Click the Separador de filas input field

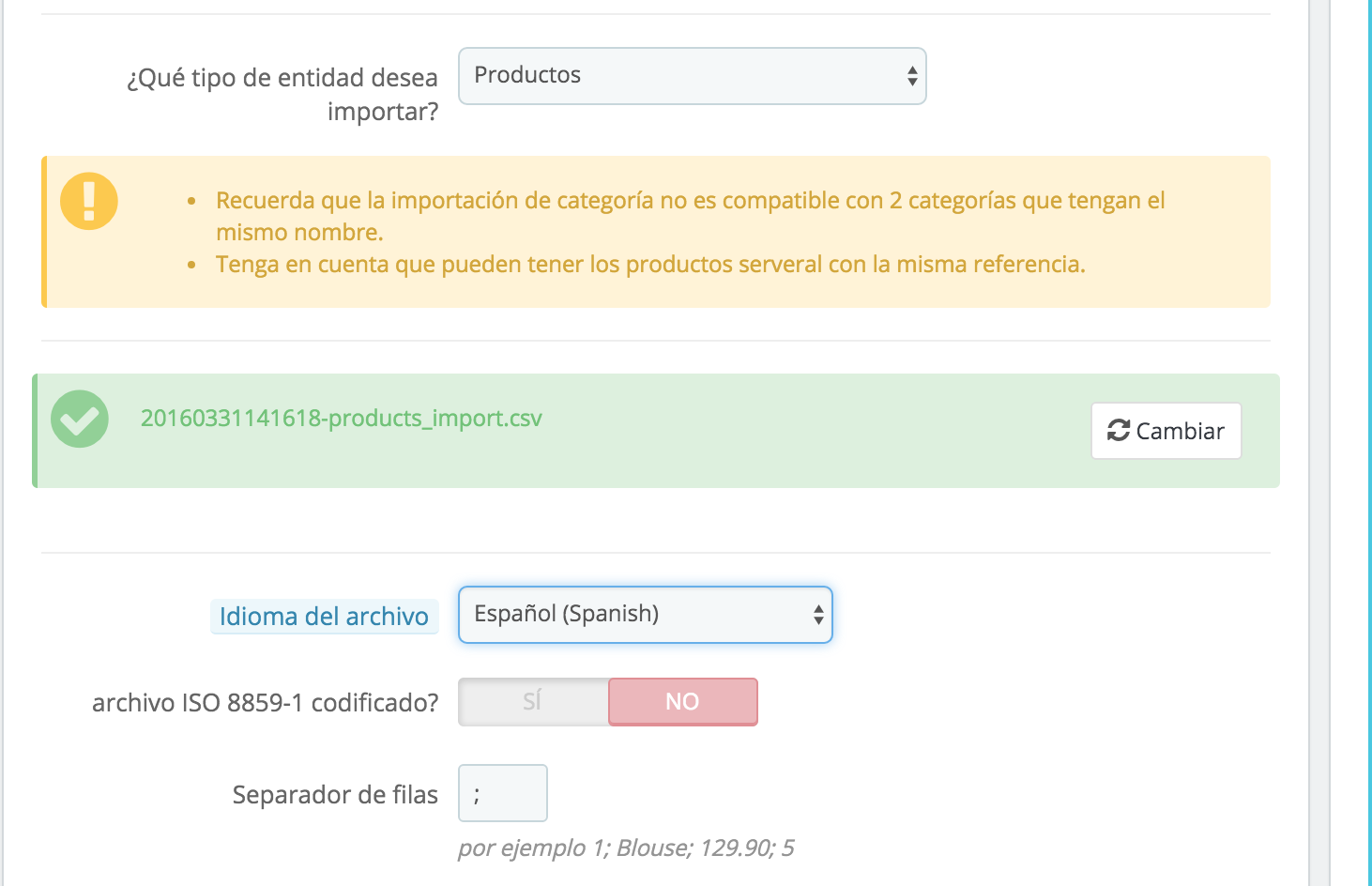pos(503,793)
